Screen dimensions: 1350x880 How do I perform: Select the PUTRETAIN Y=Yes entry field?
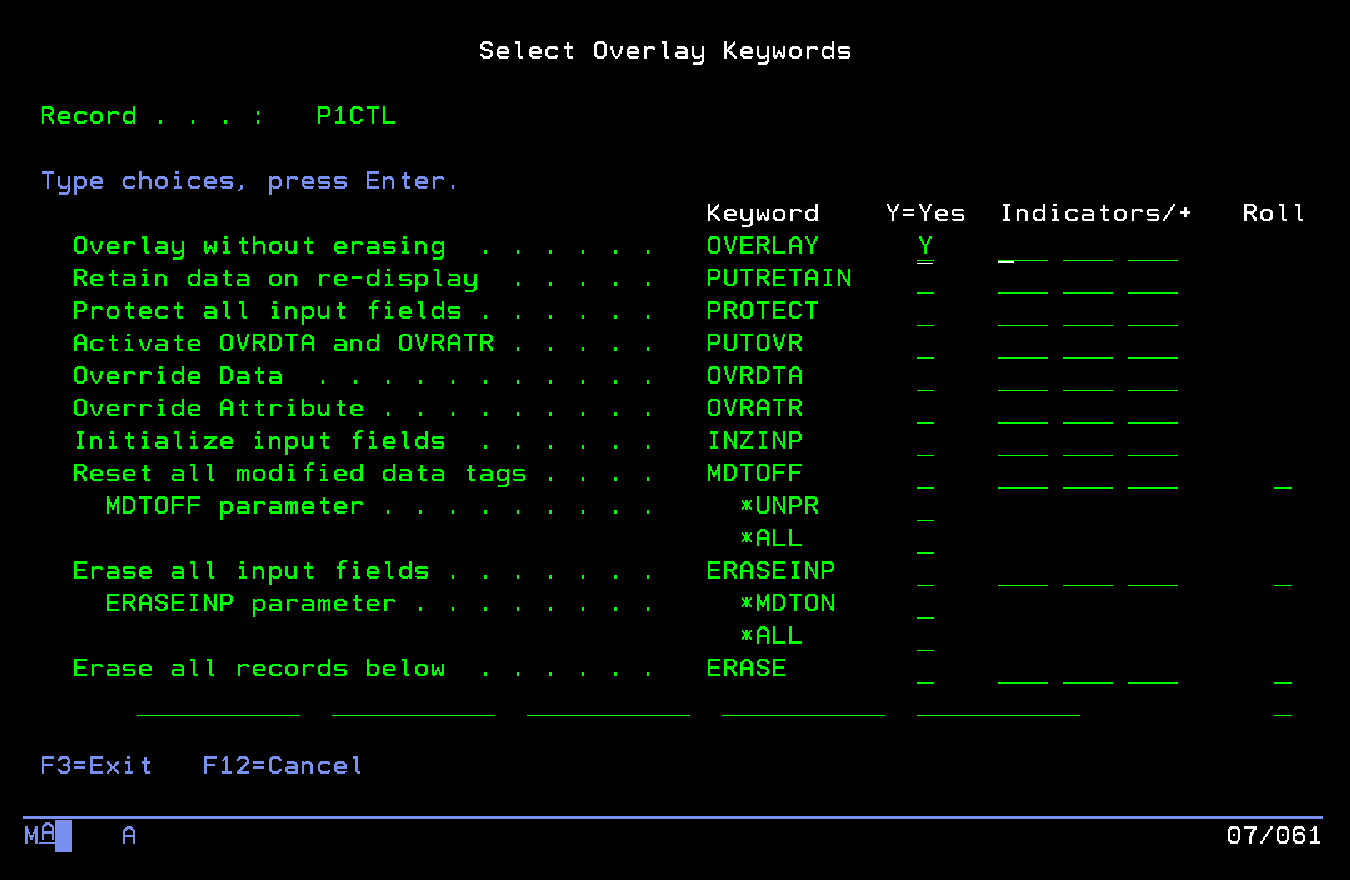pos(925,280)
